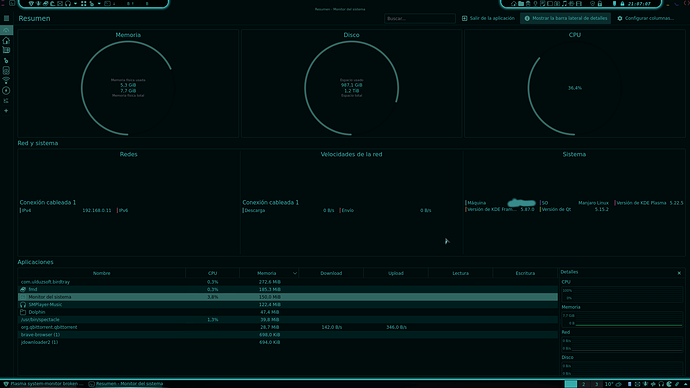Viewport: 690px width, 388px height.
Task: Click the Pac-Man icon in bottom tray
Action: pyautogui.click(x=669, y=384)
